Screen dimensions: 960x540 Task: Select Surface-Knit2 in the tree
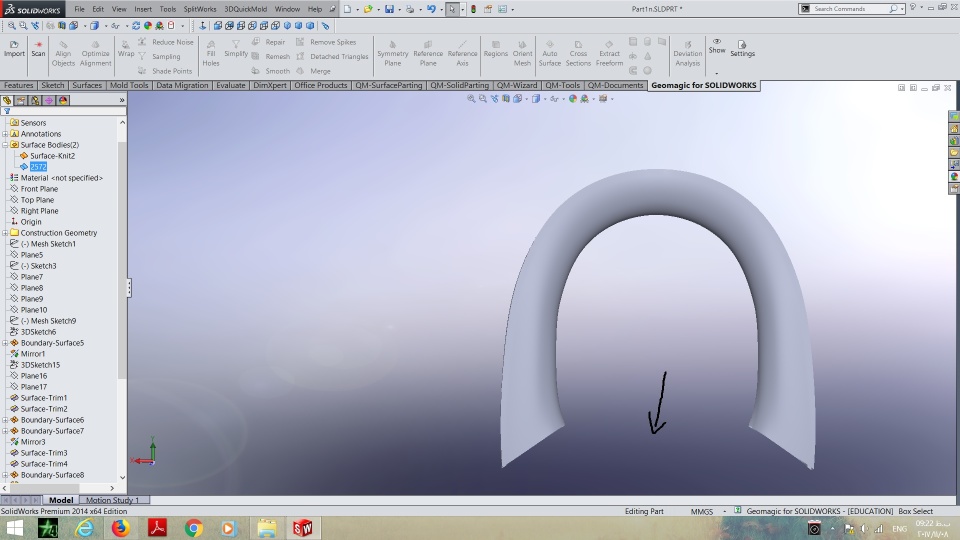click(53, 156)
